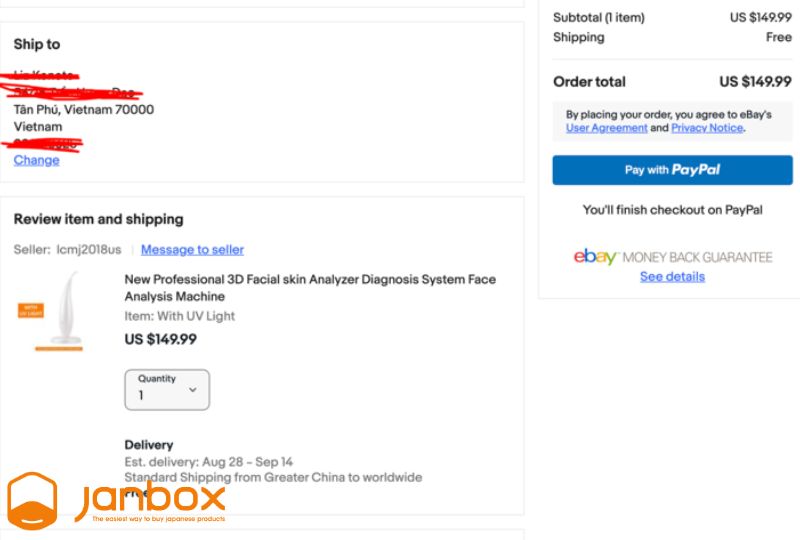Click the MONEY BACK GUARANTEE text
The width and height of the screenshot is (800, 540).
[x=697, y=257]
